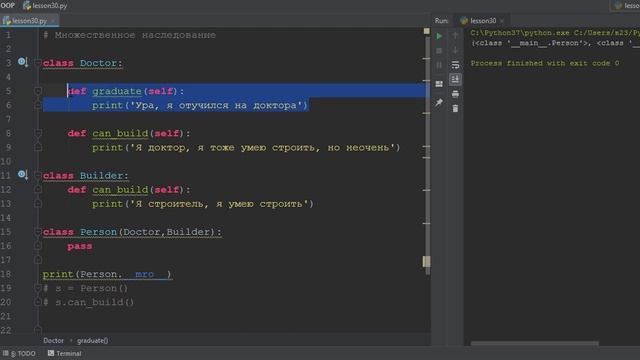This screenshot has height=360, width=640.
Task: Click the overridden marker beside class Builder
Action: coord(22,175)
